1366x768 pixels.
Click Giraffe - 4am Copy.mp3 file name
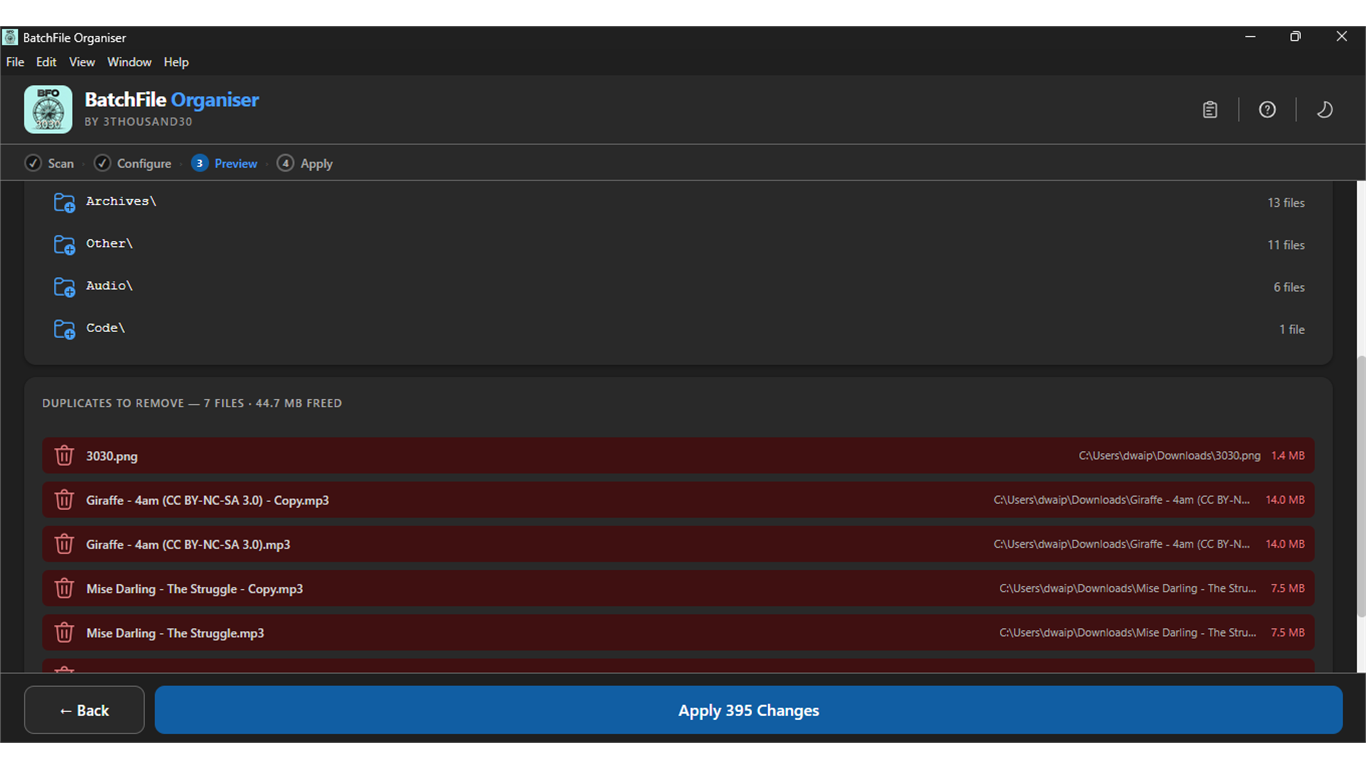pyautogui.click(x=207, y=500)
